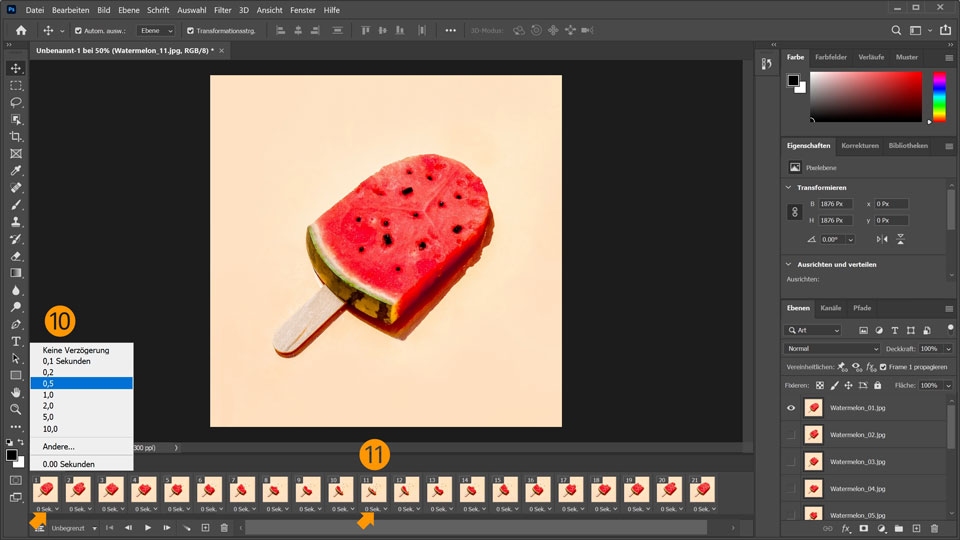The height and width of the screenshot is (540, 960).
Task: Select the Pen tool
Action: click(16, 324)
